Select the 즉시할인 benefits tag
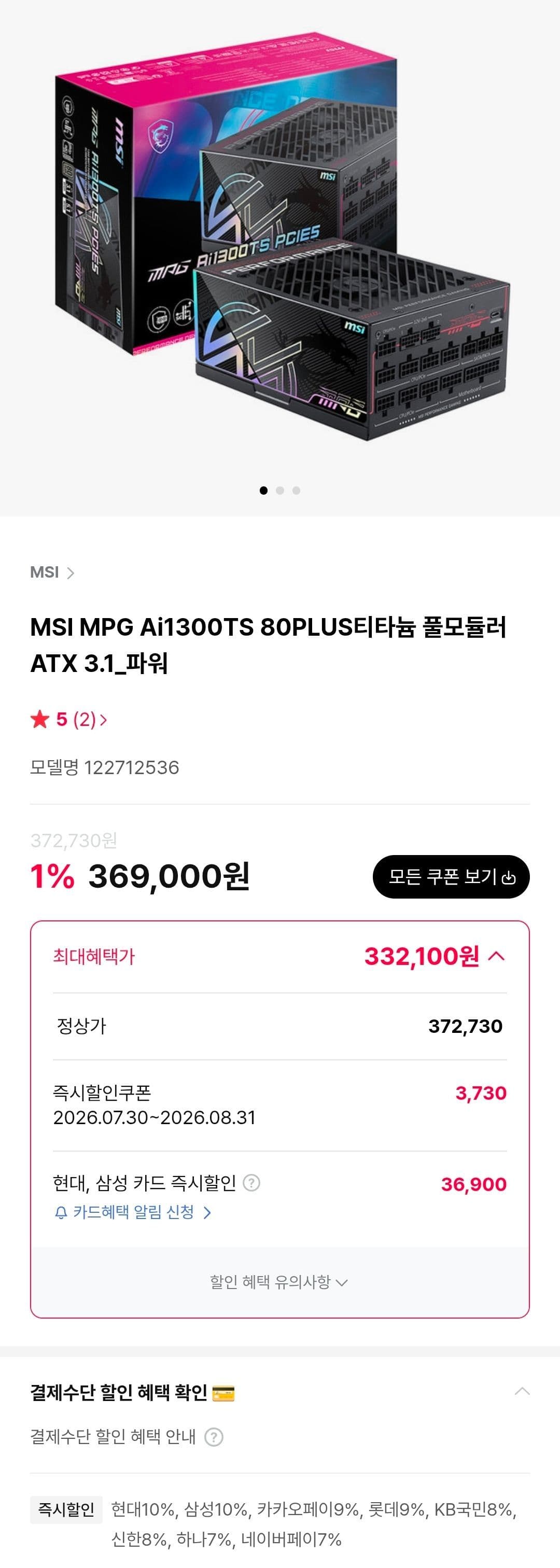Viewport: 560px width, 1568px height. [66, 1509]
